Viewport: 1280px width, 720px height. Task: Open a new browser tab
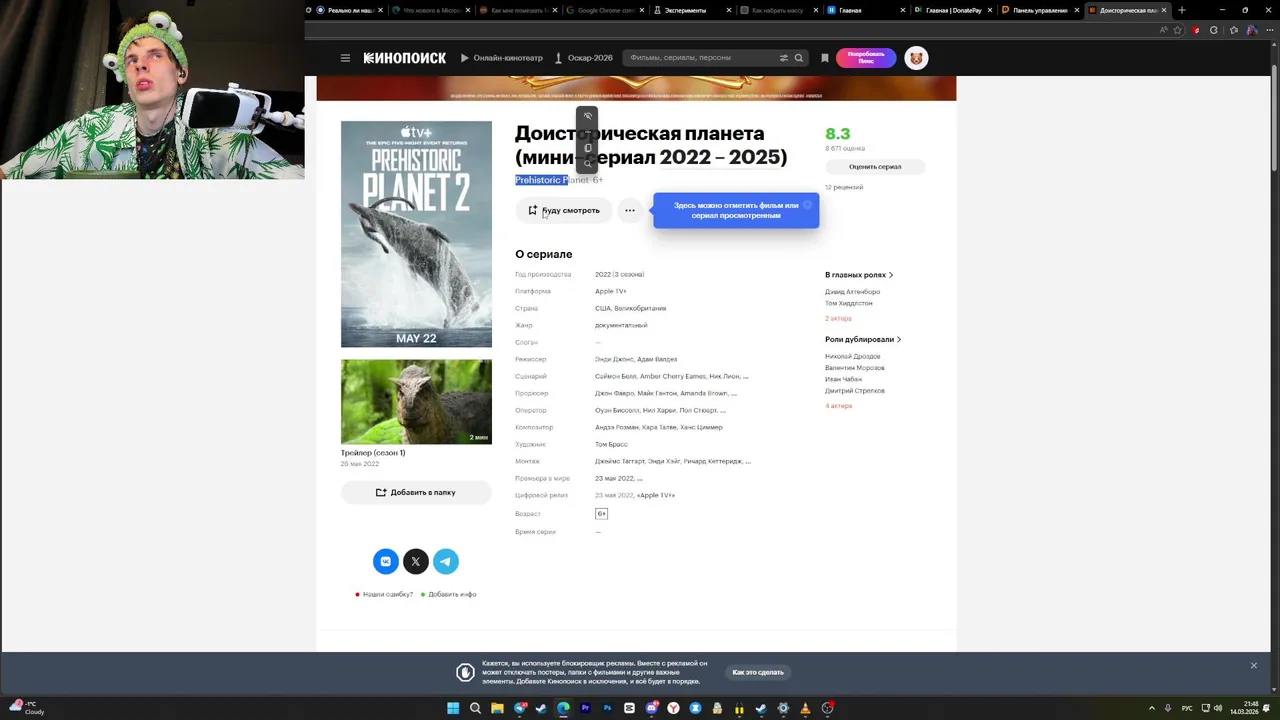(x=1182, y=10)
